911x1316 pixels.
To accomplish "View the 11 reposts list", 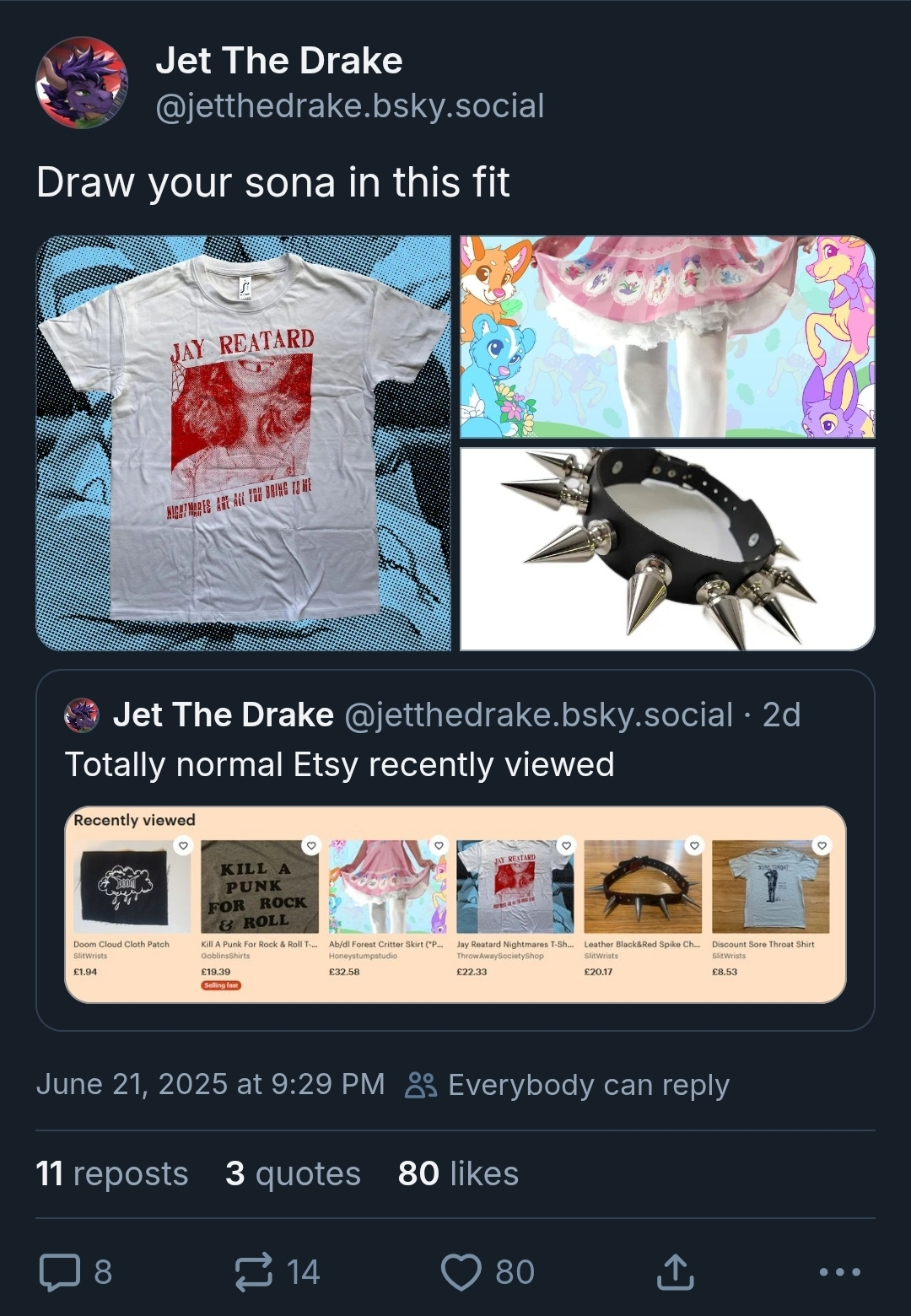I will [x=112, y=1173].
